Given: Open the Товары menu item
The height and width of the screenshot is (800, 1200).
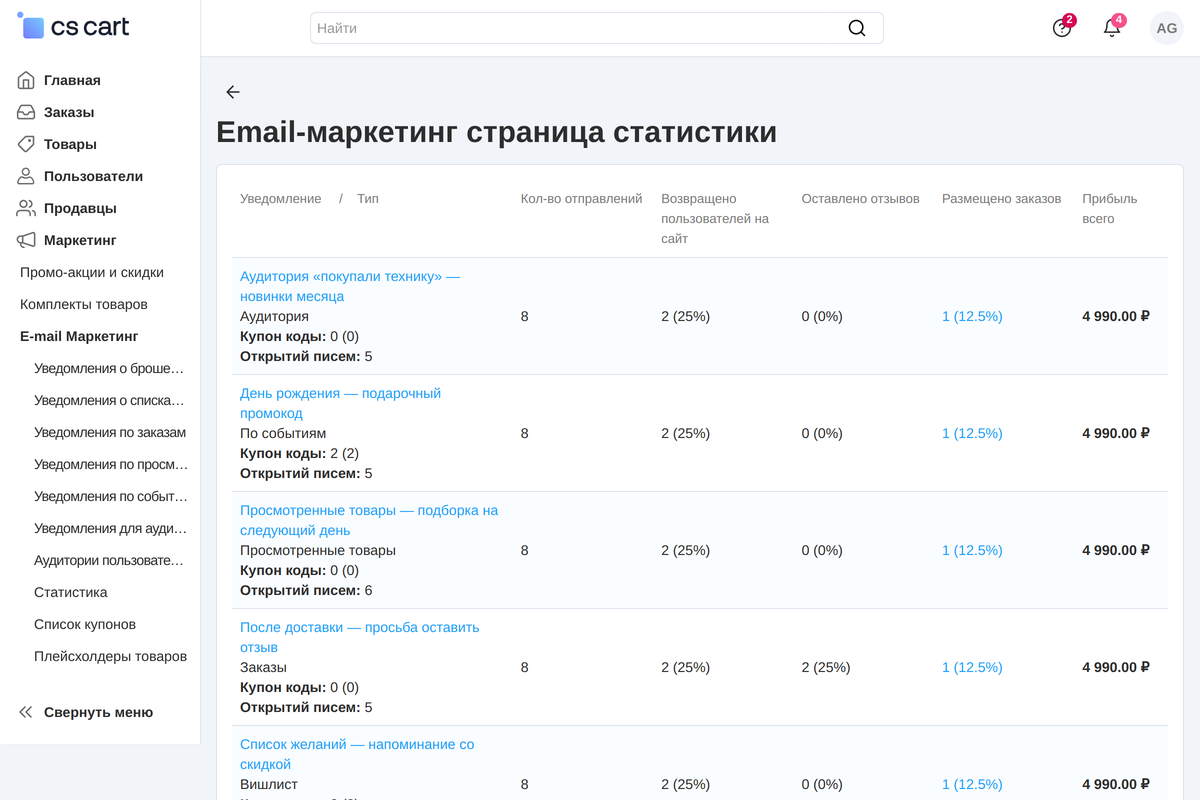Looking at the screenshot, I should (70, 144).
